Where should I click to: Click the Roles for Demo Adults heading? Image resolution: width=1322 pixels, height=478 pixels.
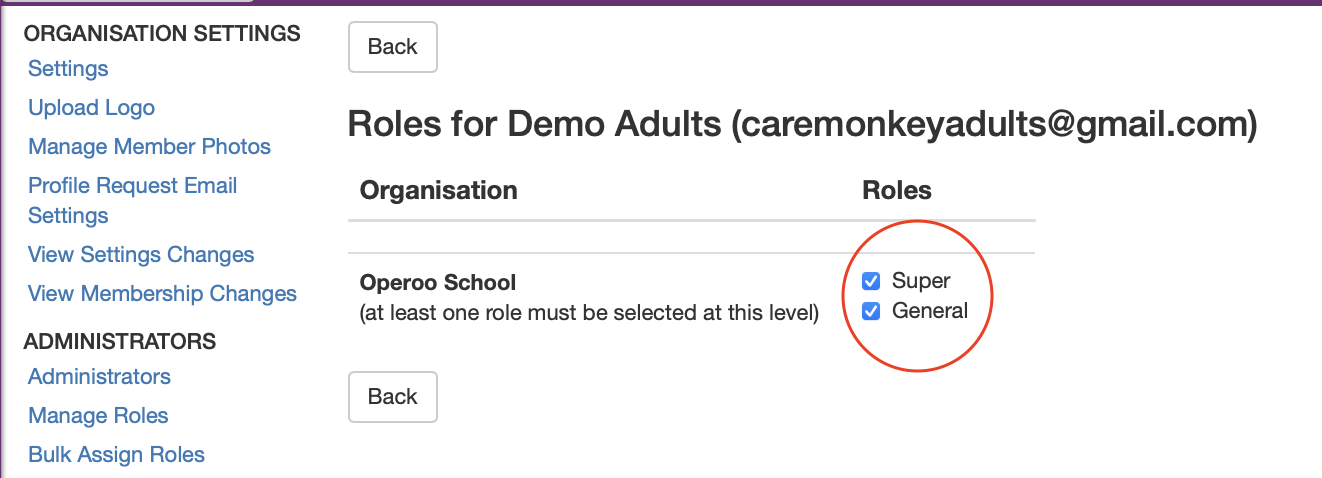801,124
